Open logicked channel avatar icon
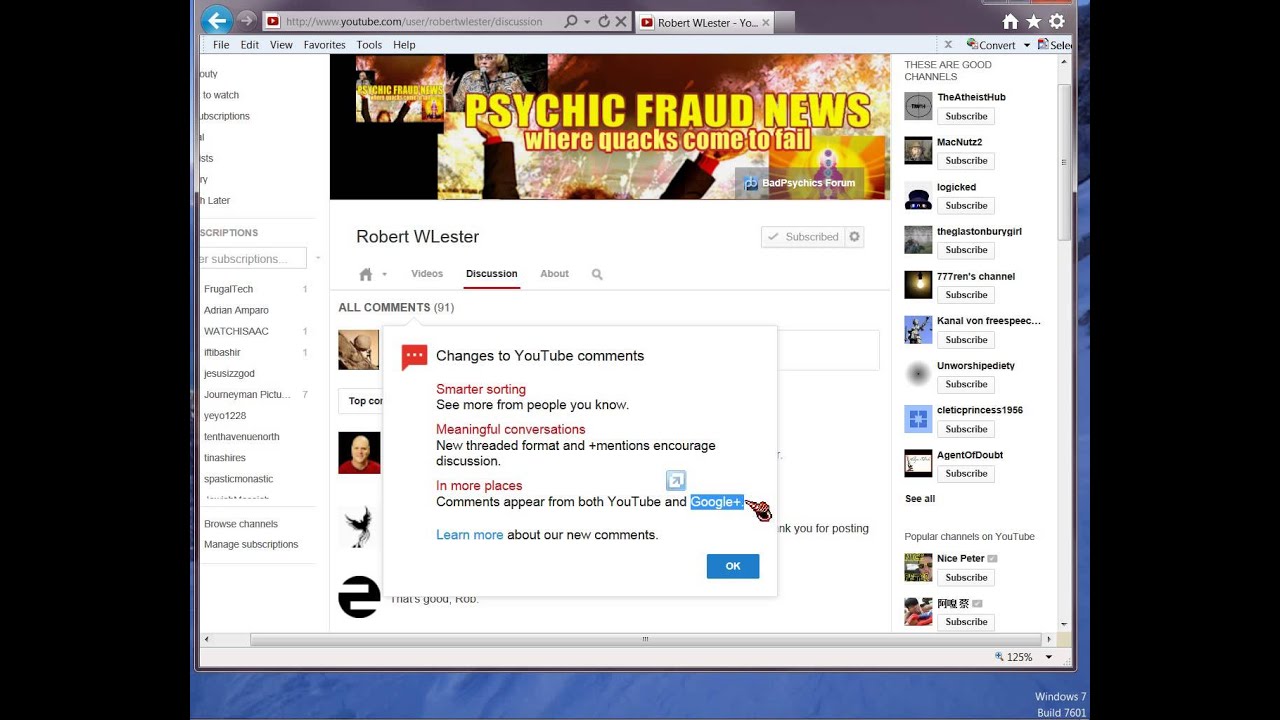 (918, 196)
